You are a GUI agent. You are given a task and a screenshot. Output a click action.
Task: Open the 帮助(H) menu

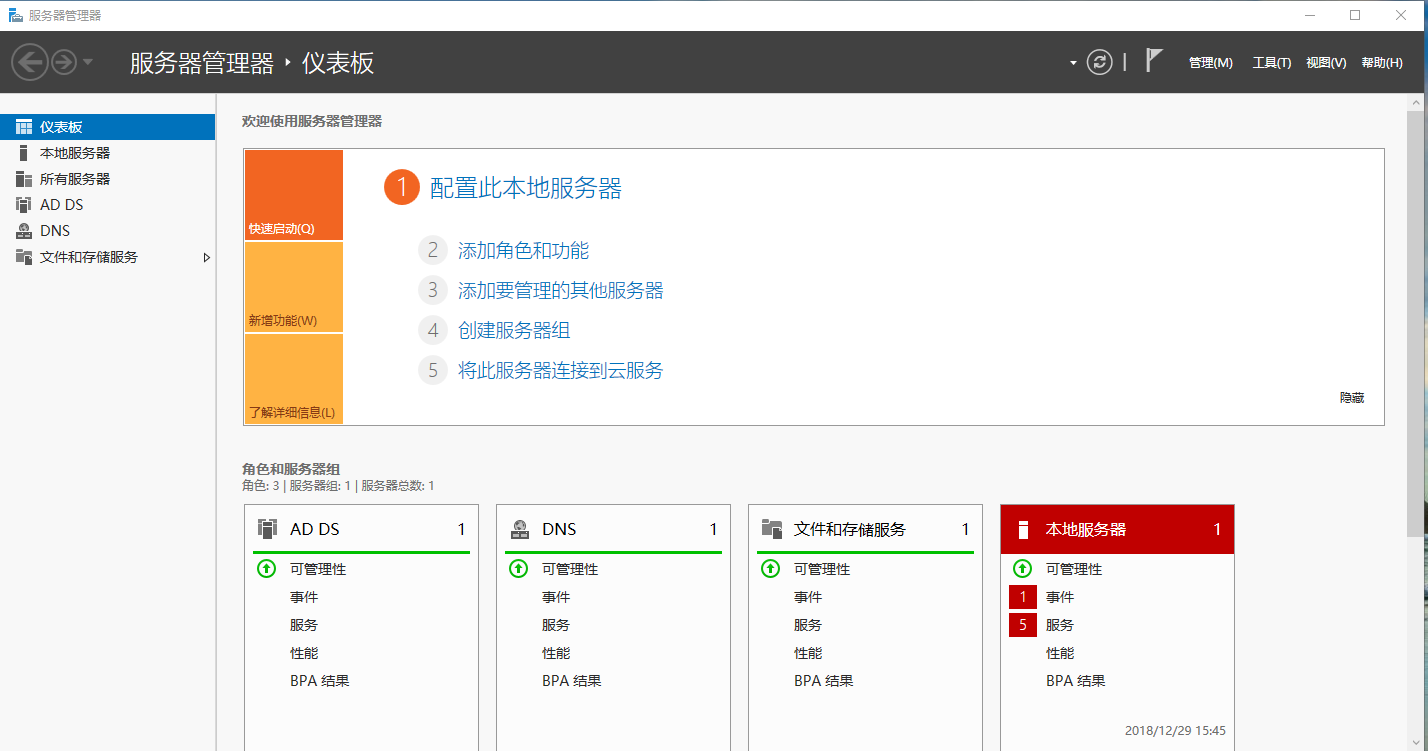click(x=1382, y=63)
